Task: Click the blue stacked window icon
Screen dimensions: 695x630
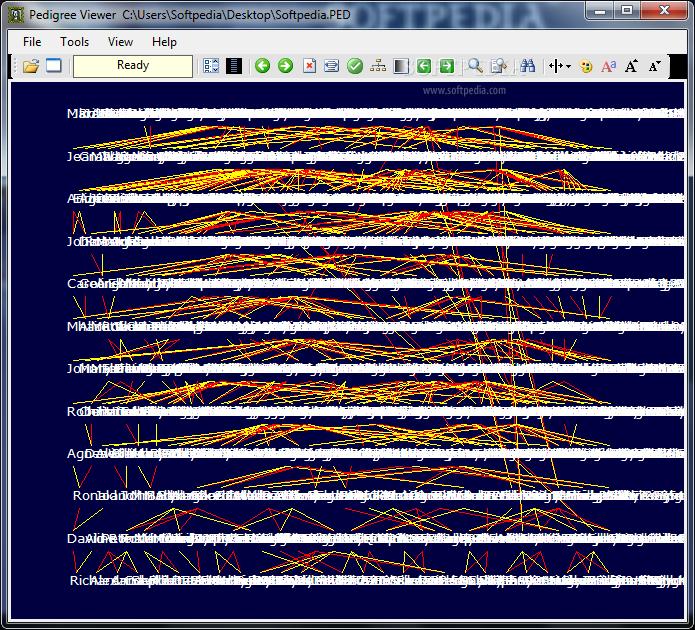Action: coord(332,66)
